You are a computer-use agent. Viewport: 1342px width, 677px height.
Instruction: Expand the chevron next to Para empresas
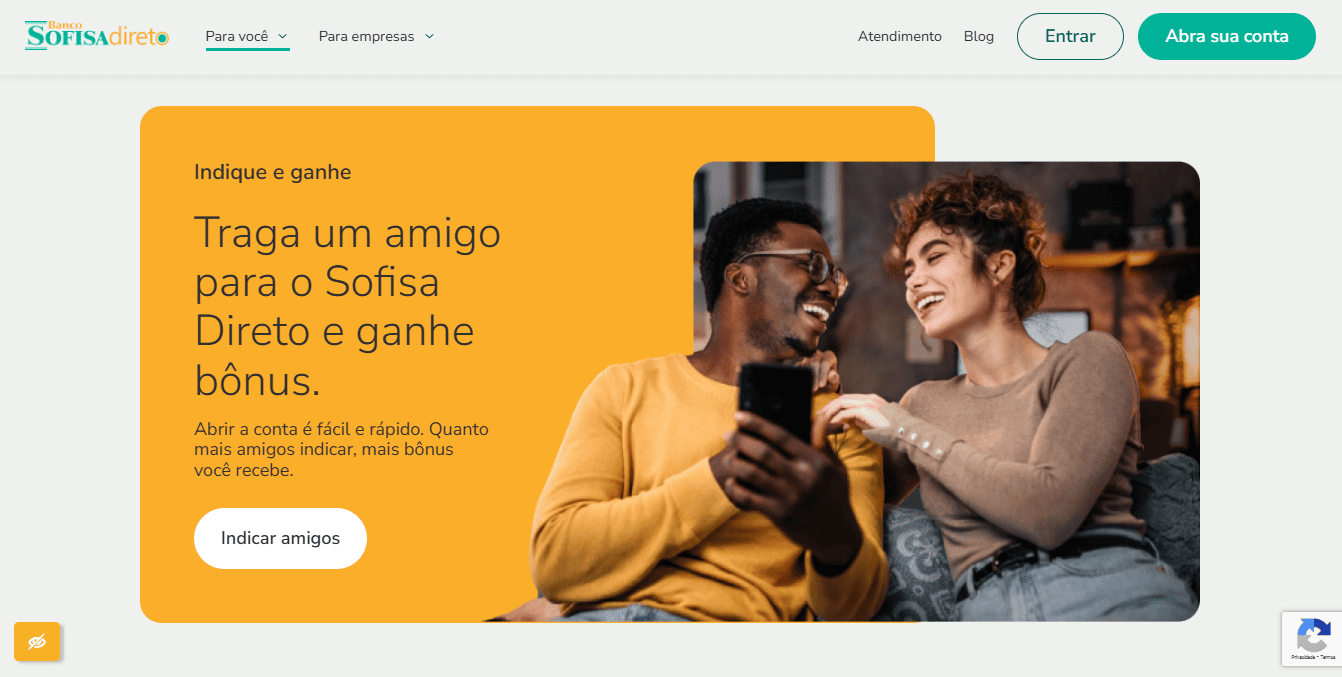429,36
